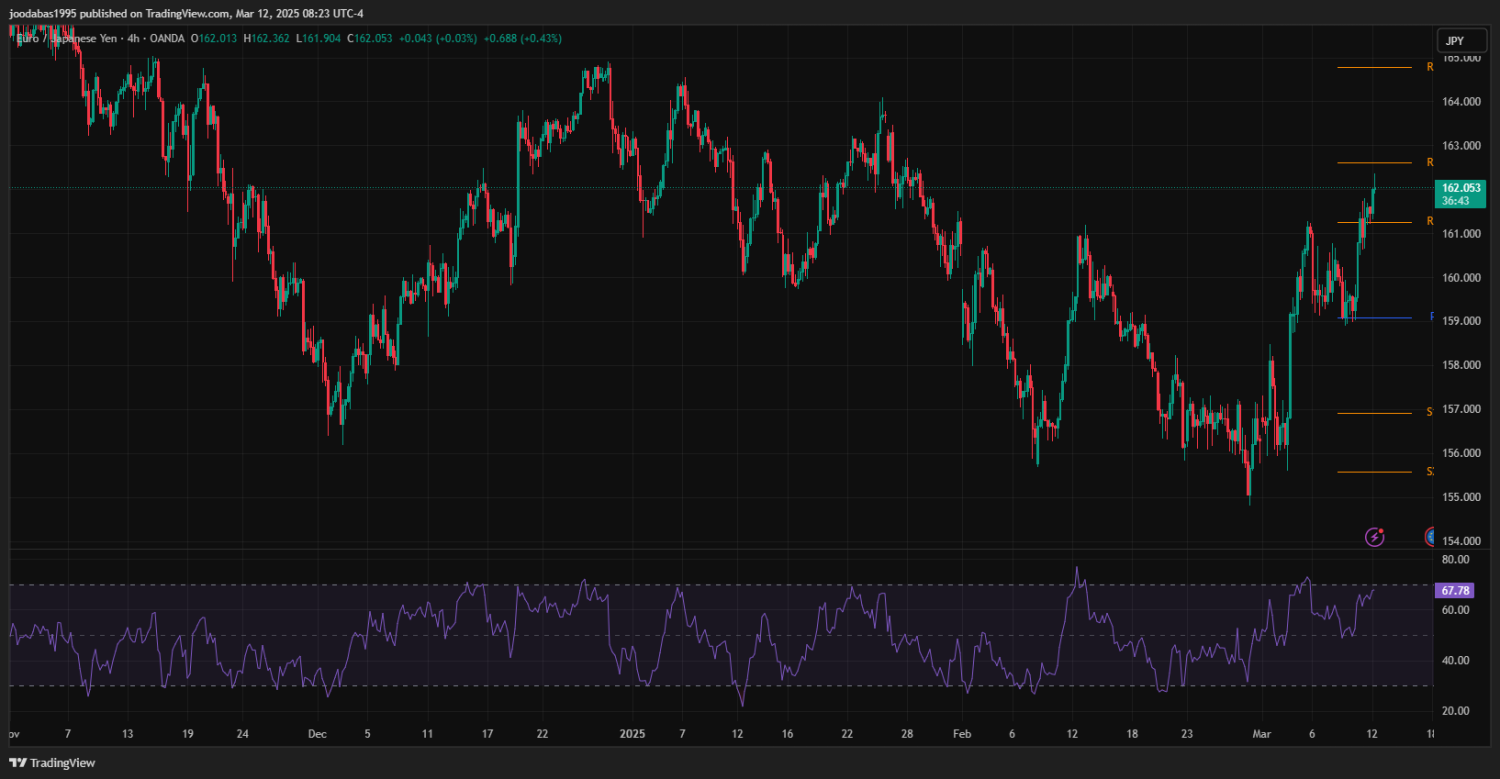Click the 19 date label on time axis
Viewport: 1500px width, 779px height.
point(187,734)
